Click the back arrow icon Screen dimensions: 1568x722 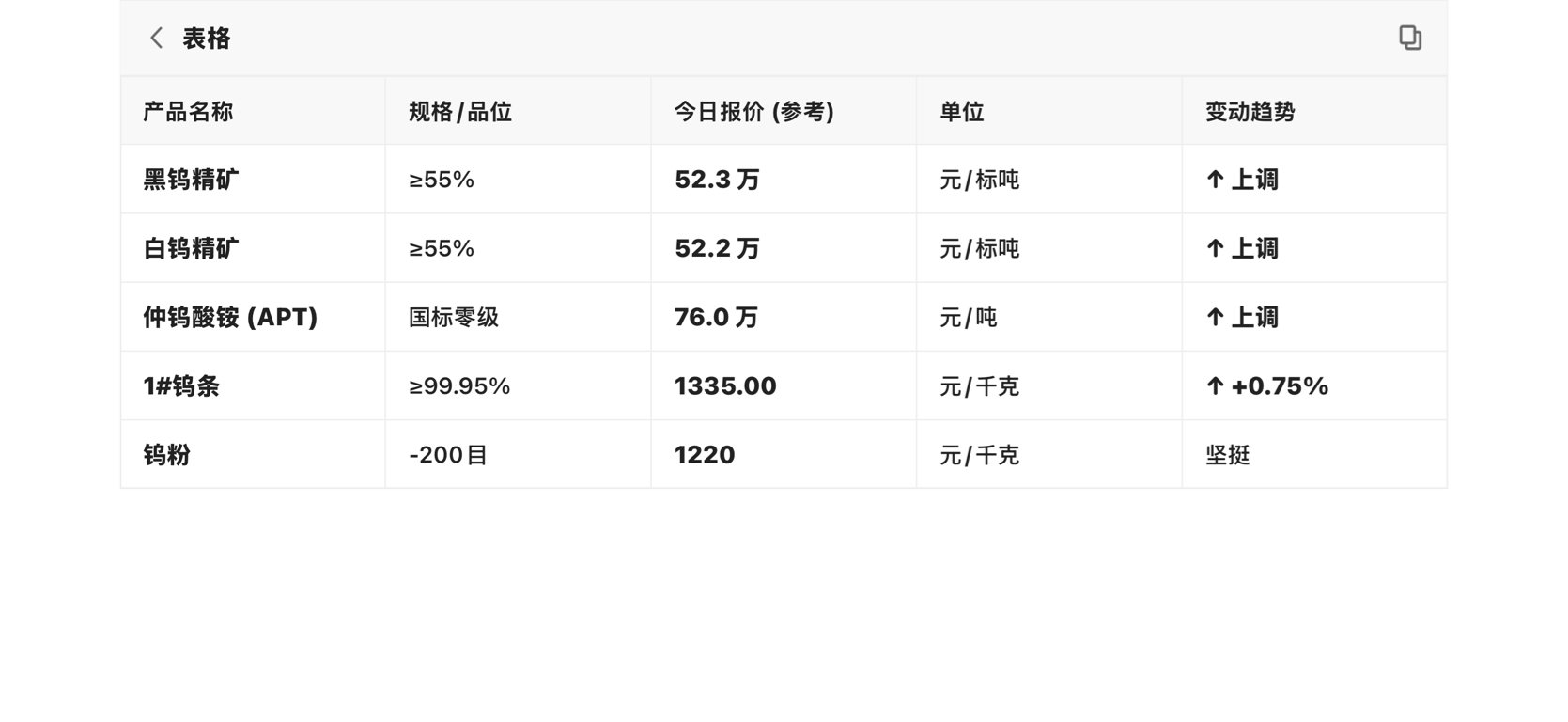click(157, 39)
